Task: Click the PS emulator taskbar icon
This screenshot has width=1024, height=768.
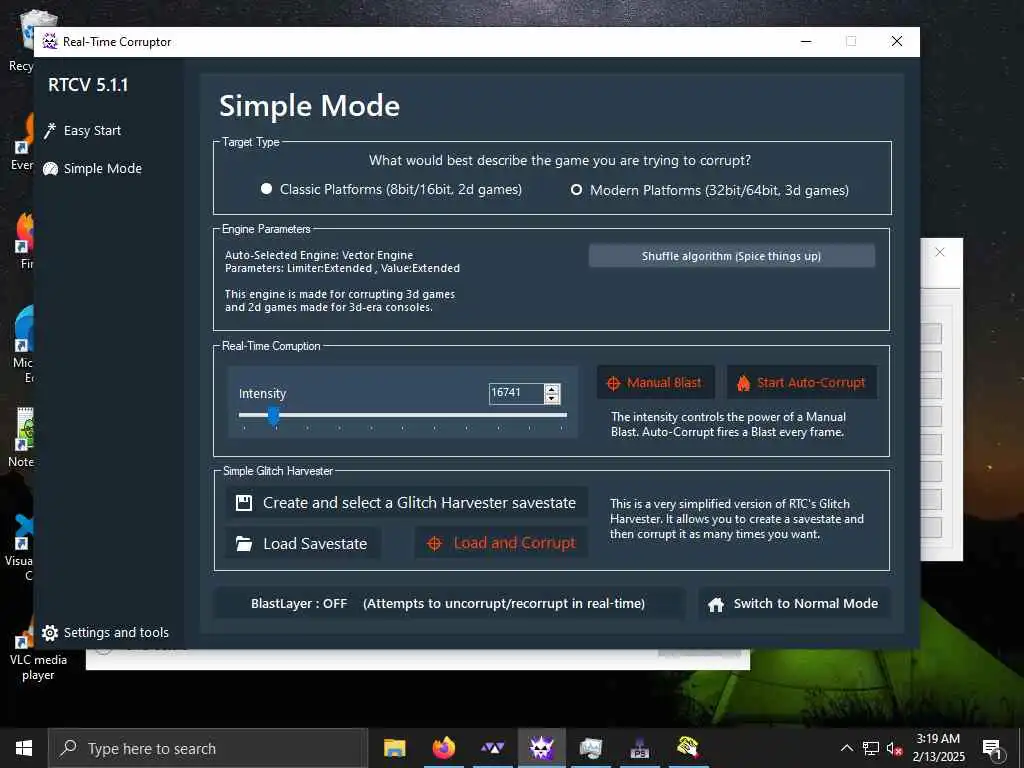Action: [639, 748]
